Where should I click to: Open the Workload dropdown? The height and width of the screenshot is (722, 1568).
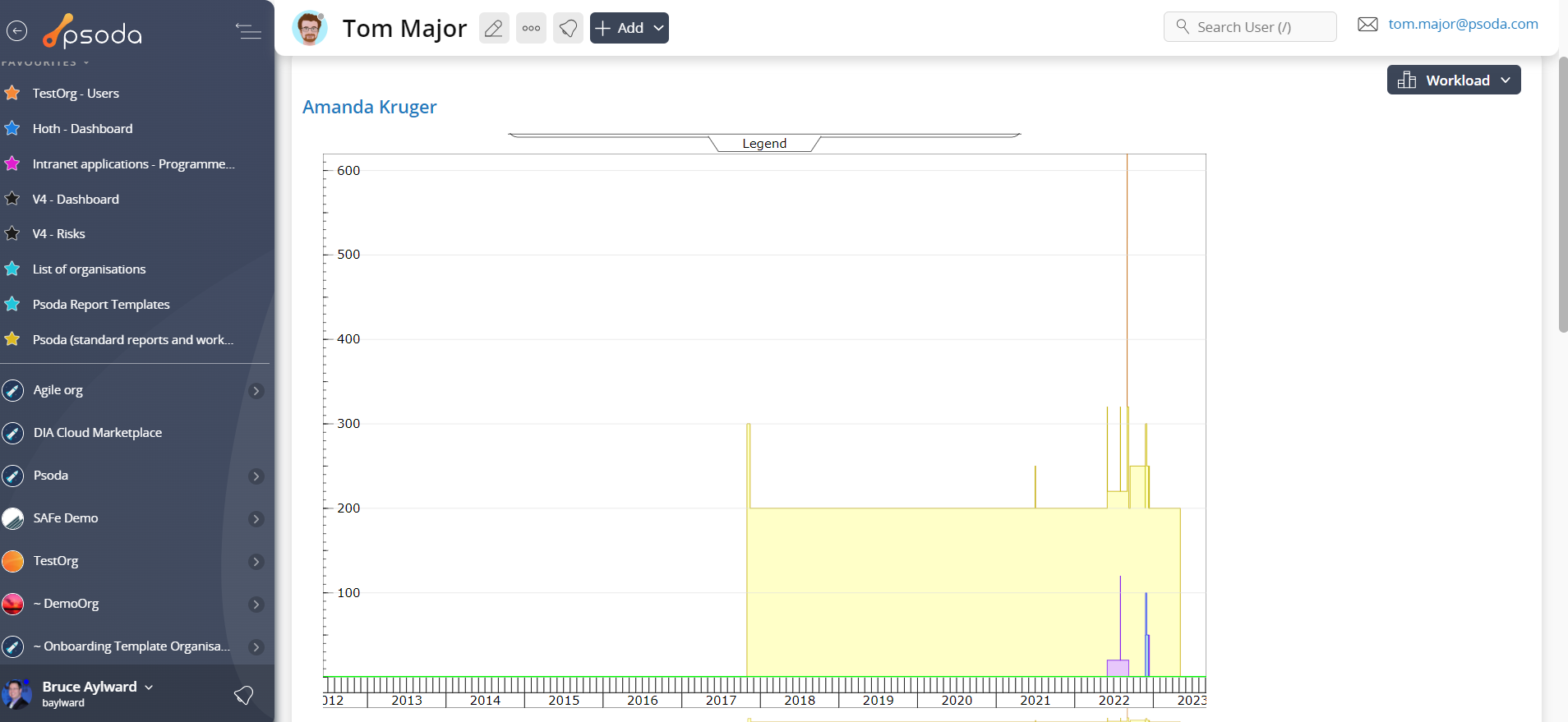[x=1454, y=80]
